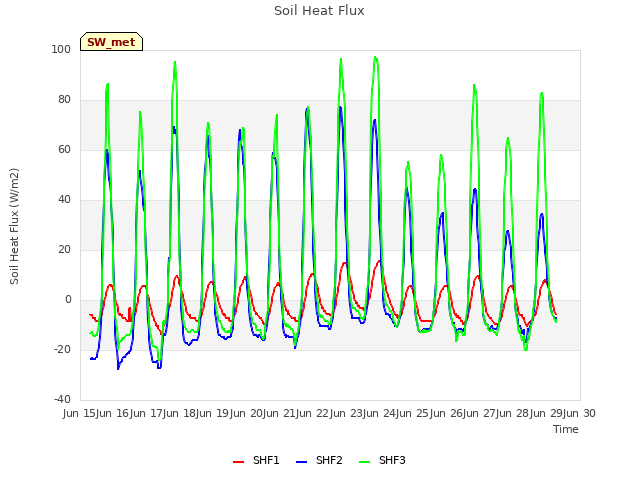
Task: Click the 0 y-axis tick label
Action: pos(68,300)
